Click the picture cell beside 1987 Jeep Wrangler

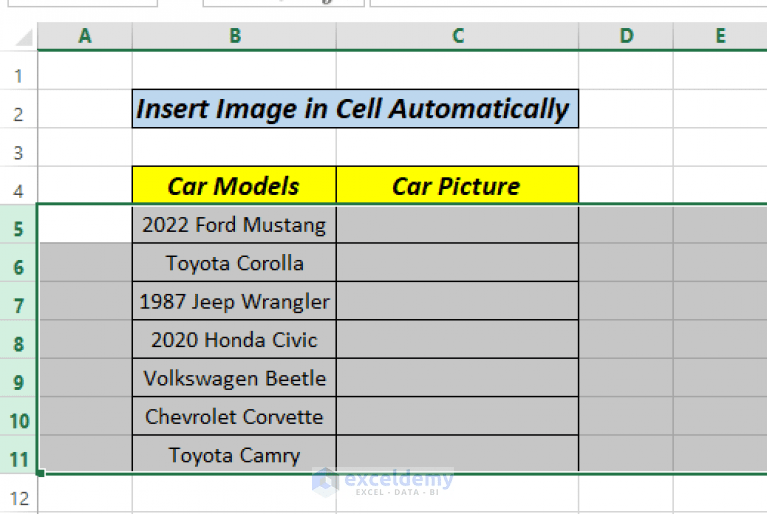click(457, 301)
